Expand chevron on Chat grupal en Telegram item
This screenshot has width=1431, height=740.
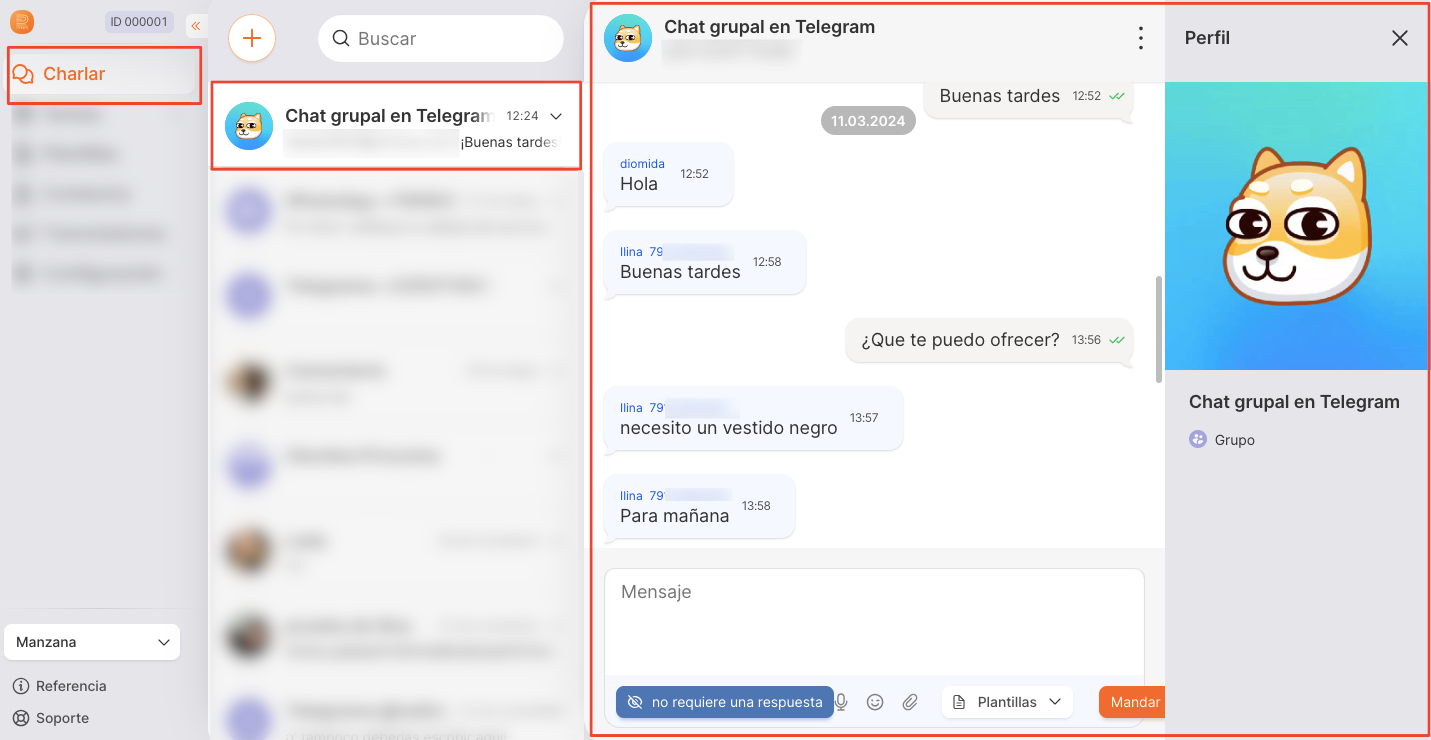click(x=557, y=116)
